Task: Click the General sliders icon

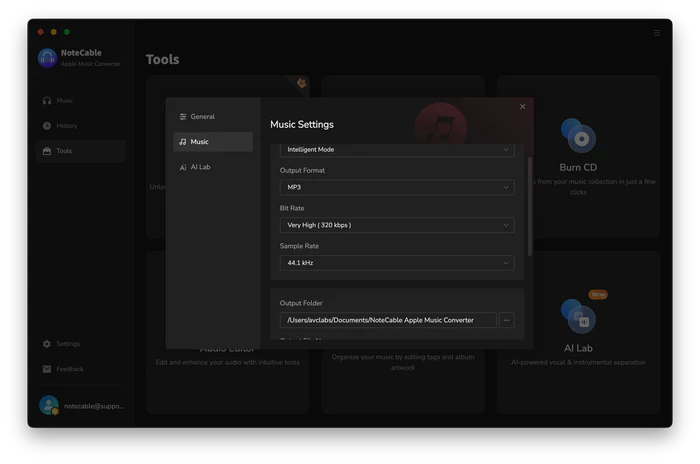Action: (183, 117)
